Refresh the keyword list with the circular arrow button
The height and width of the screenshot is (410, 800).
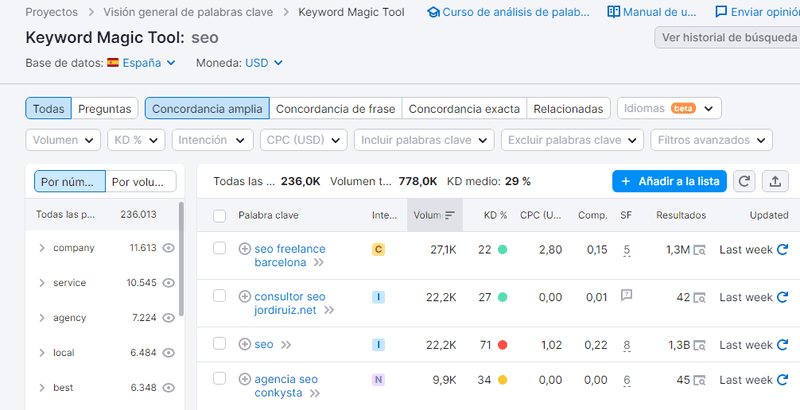click(744, 181)
